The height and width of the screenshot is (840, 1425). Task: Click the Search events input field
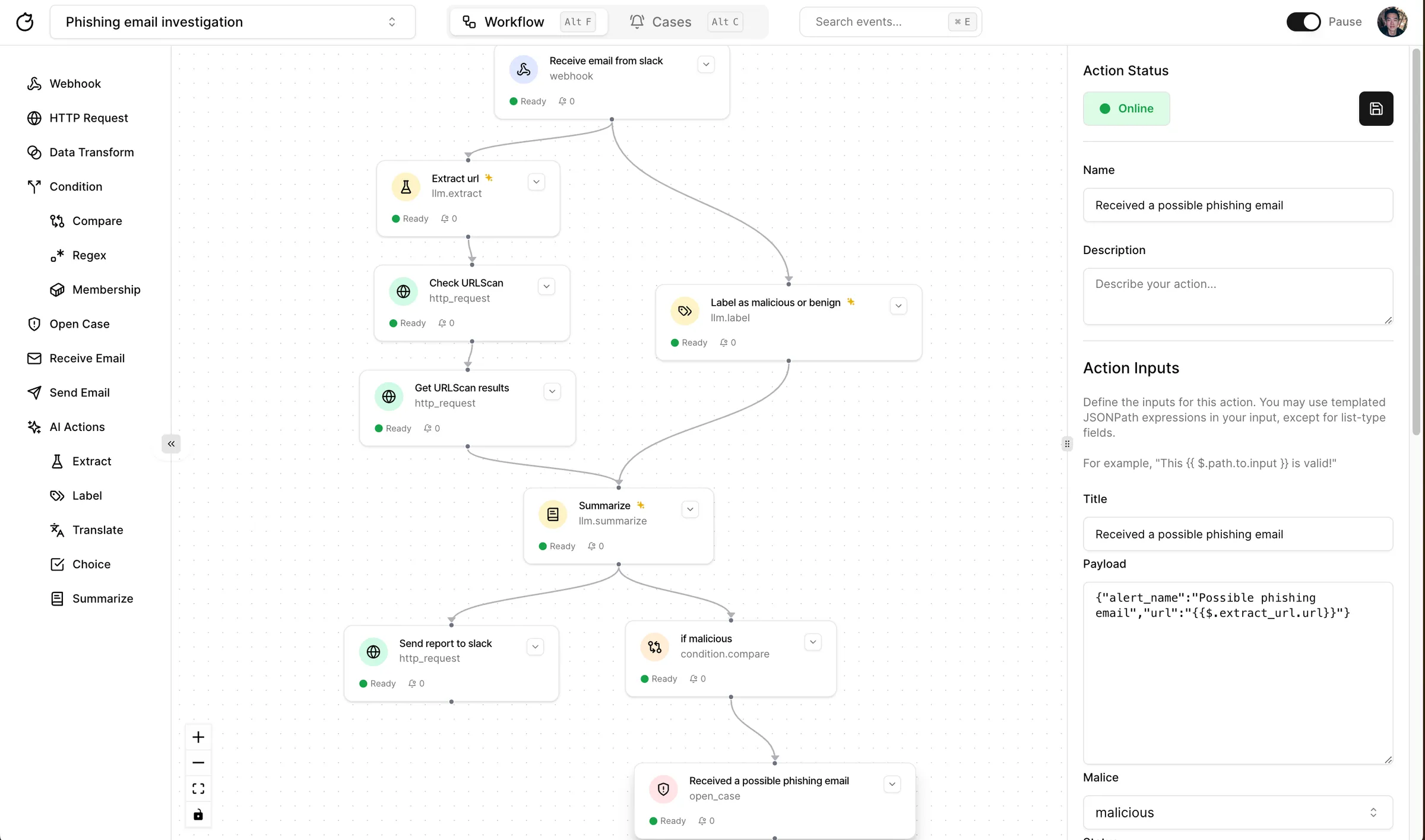[x=879, y=21]
